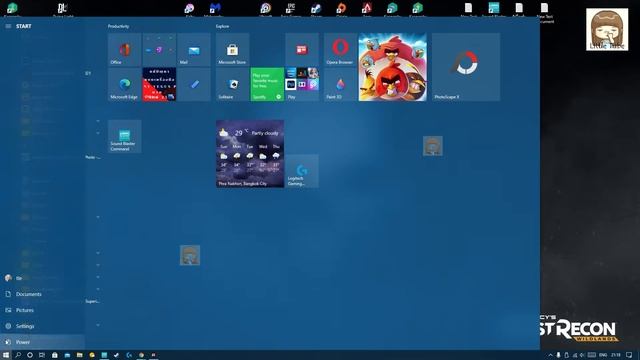Open the user account button in Start rail

click(x=42, y=278)
